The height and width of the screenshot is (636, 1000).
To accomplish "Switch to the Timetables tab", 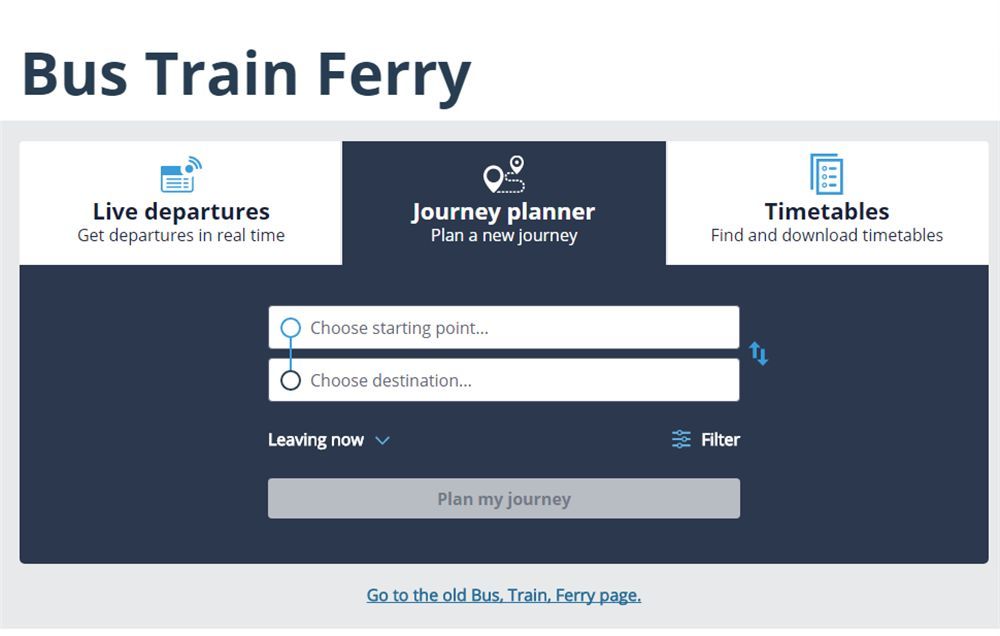I will (x=827, y=203).
